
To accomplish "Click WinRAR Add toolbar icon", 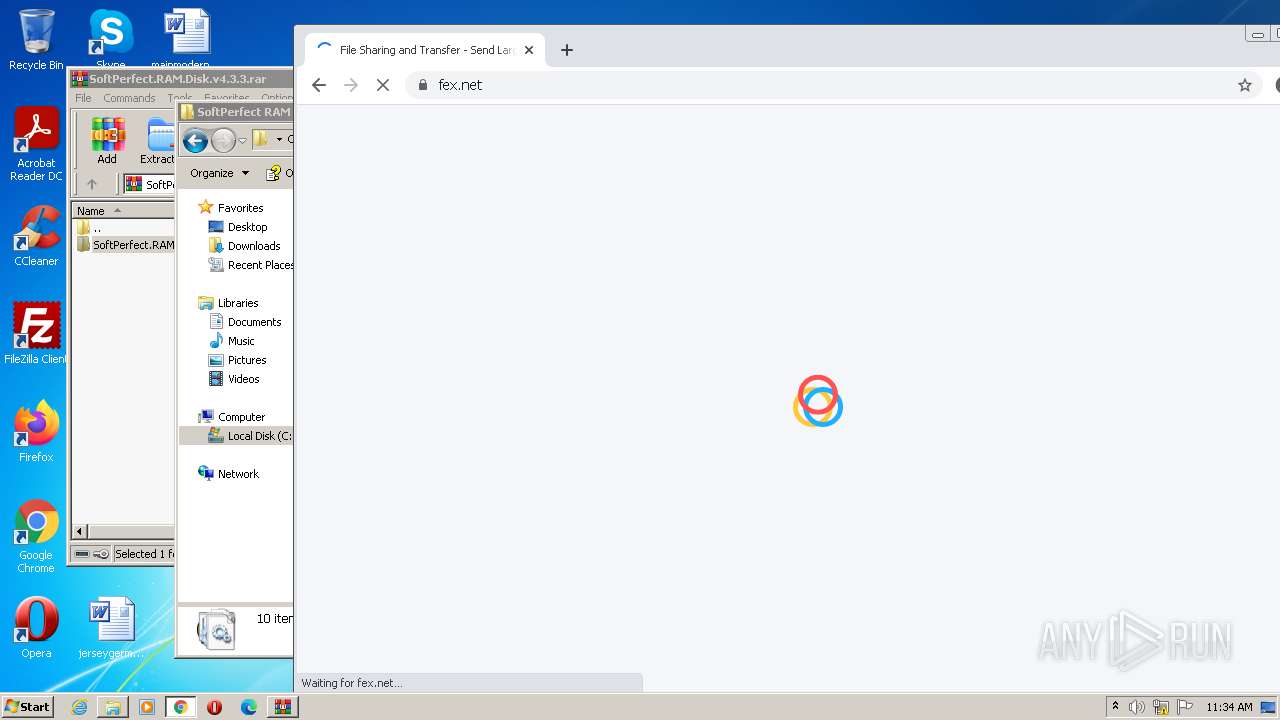I will [x=107, y=140].
